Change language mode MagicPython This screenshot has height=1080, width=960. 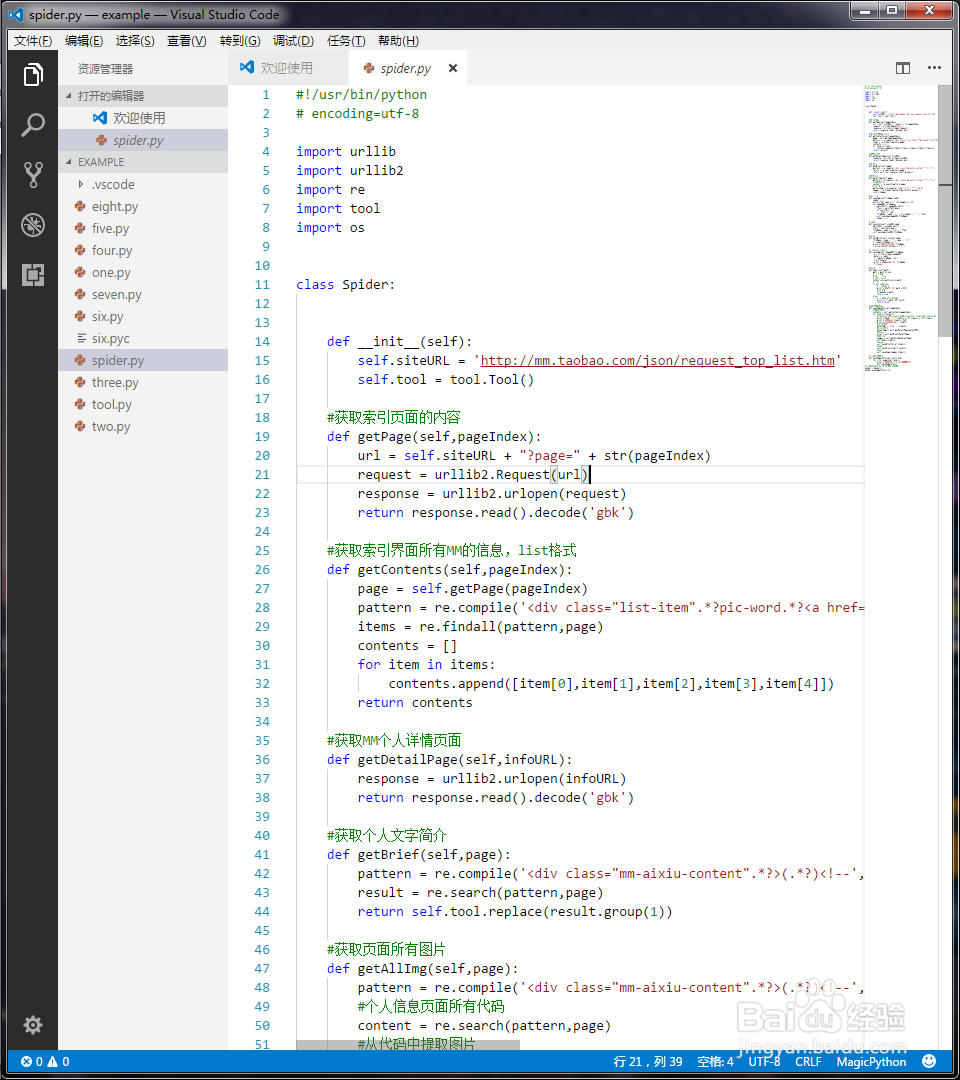pos(871,1061)
